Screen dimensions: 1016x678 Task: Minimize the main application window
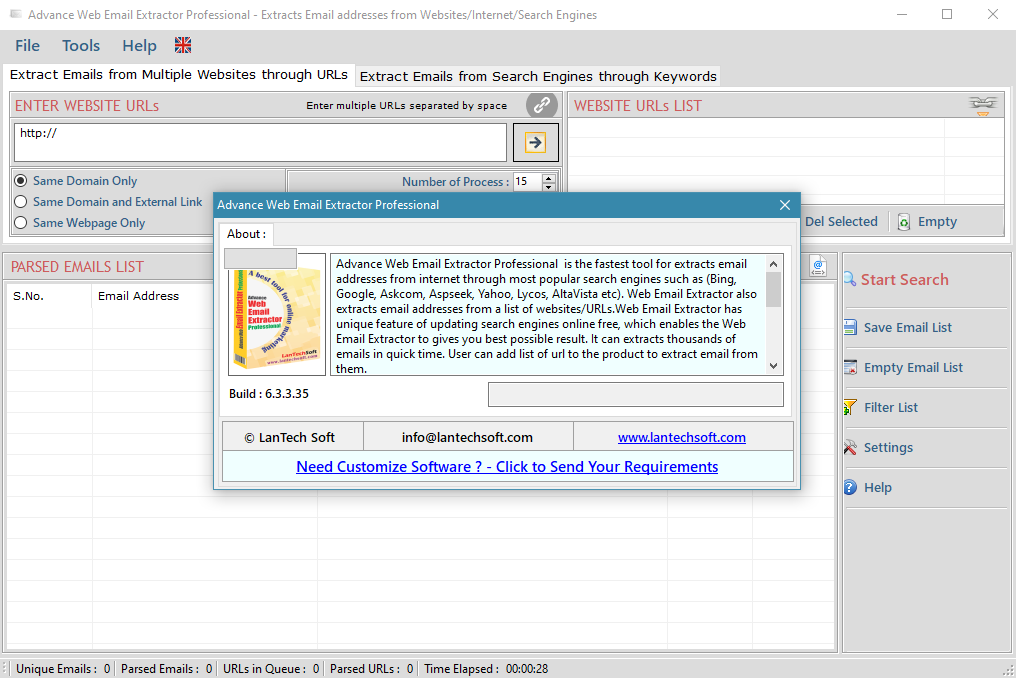pos(901,14)
